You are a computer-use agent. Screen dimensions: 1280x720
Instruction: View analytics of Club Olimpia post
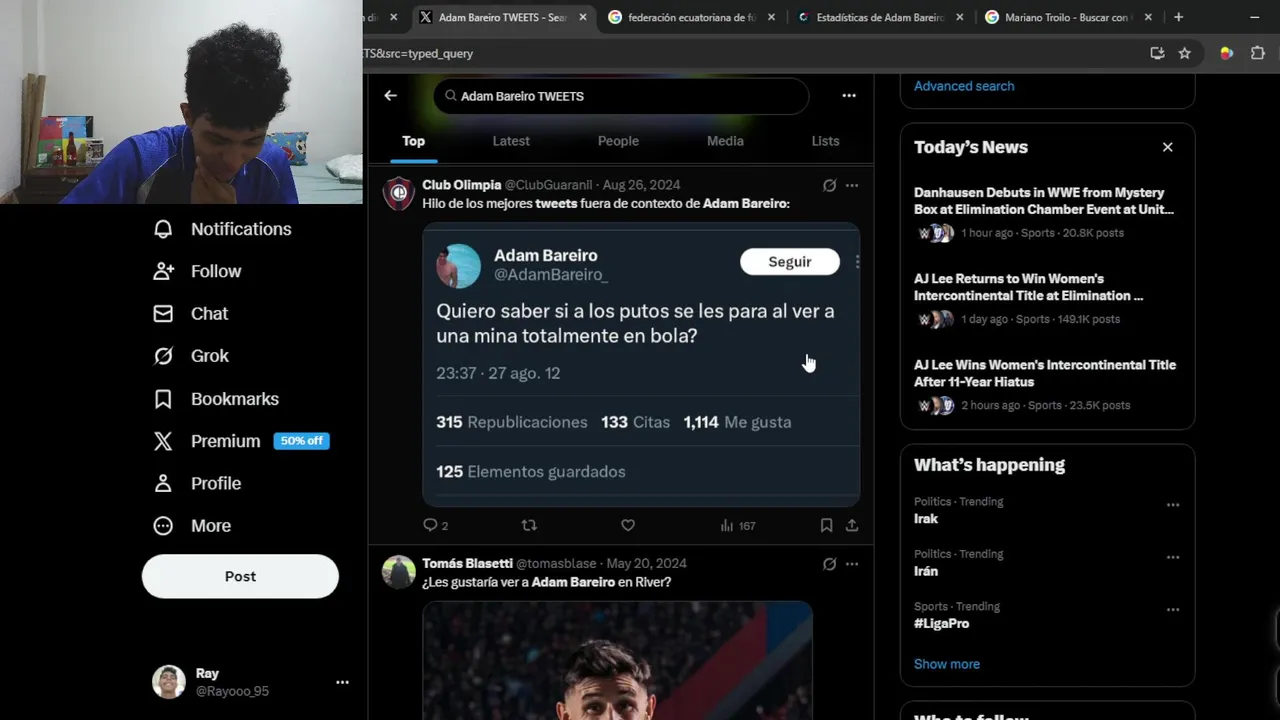pos(738,525)
